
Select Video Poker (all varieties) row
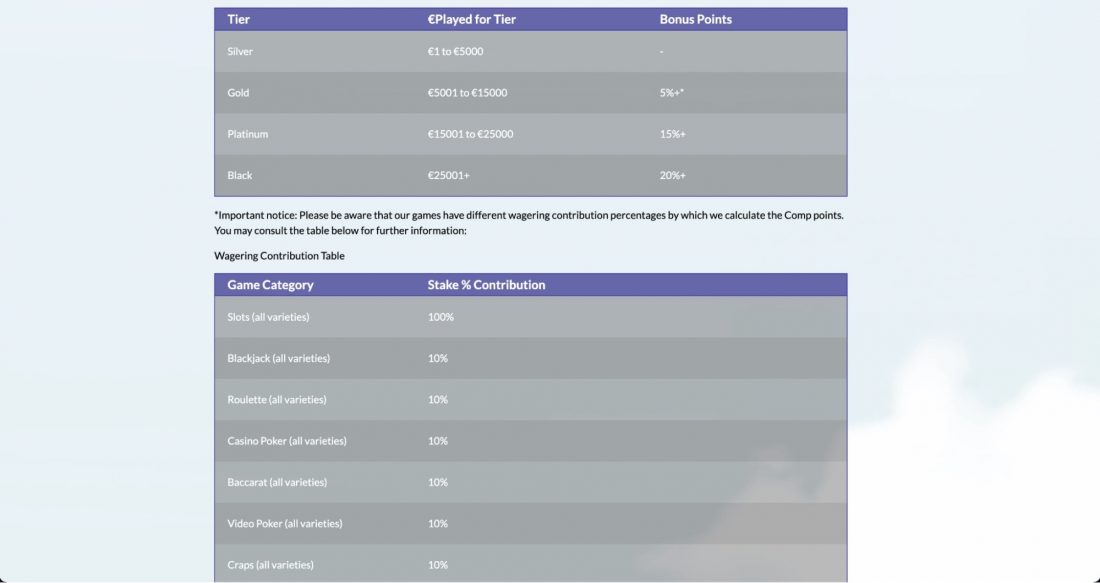point(530,524)
